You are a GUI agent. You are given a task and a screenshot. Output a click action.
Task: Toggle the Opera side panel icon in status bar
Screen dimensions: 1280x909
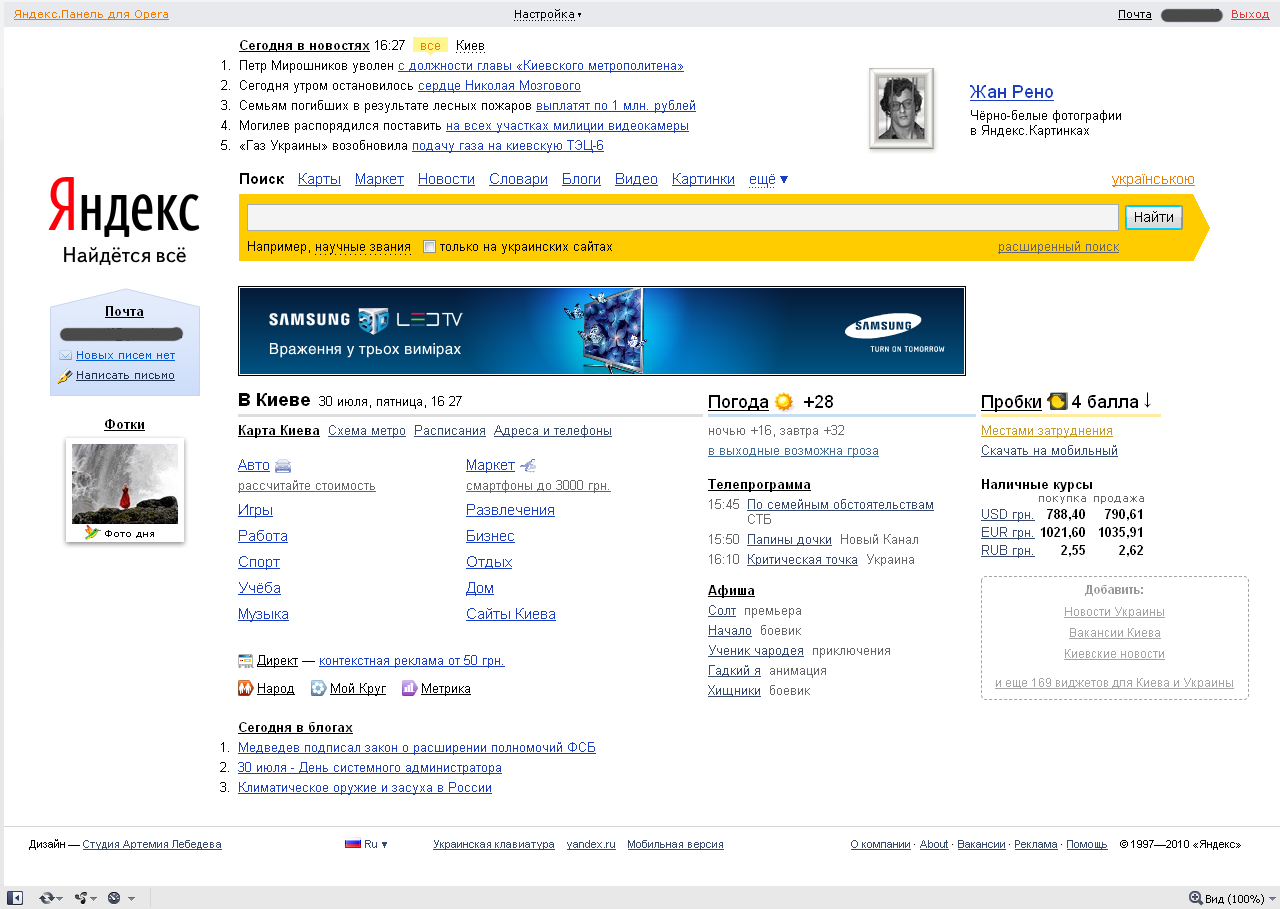(x=15, y=898)
